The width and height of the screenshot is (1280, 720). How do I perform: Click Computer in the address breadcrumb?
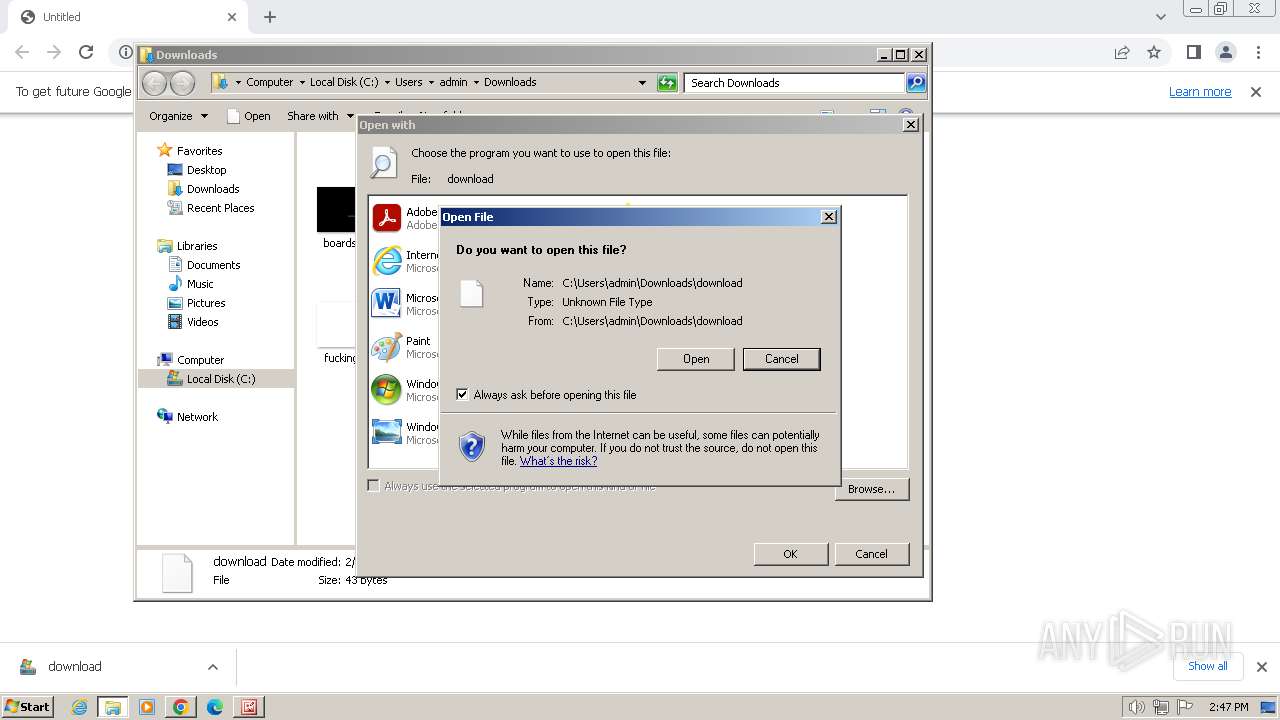[x=270, y=83]
